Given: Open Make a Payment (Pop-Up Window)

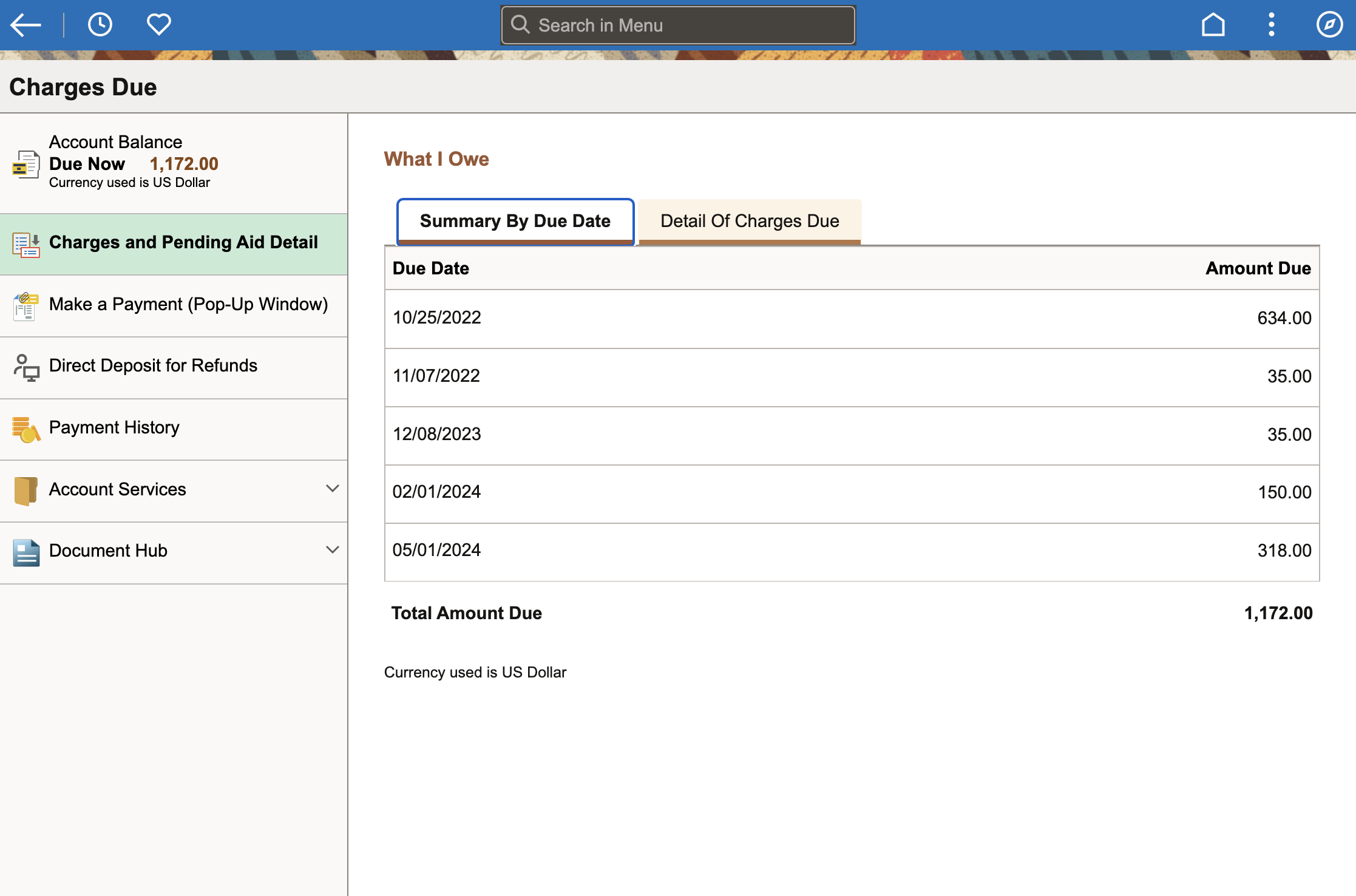Looking at the screenshot, I should coord(174,306).
